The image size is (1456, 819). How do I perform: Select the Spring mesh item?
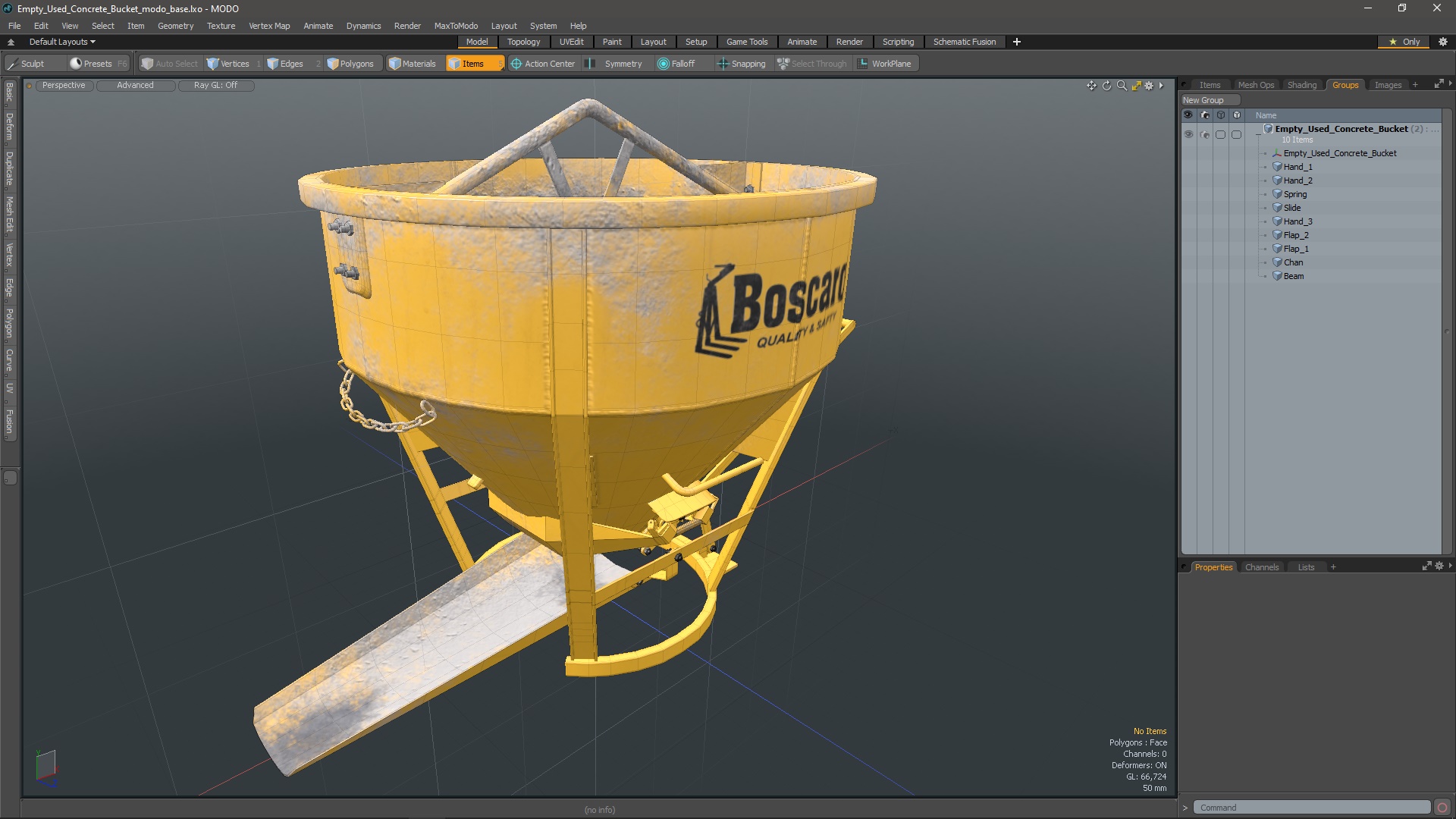click(1294, 194)
